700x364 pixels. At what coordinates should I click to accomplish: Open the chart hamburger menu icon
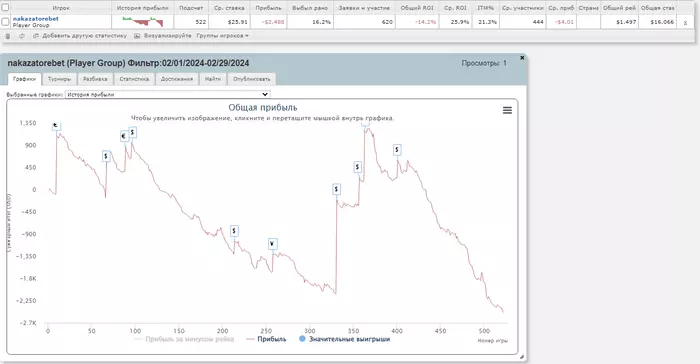(x=507, y=110)
